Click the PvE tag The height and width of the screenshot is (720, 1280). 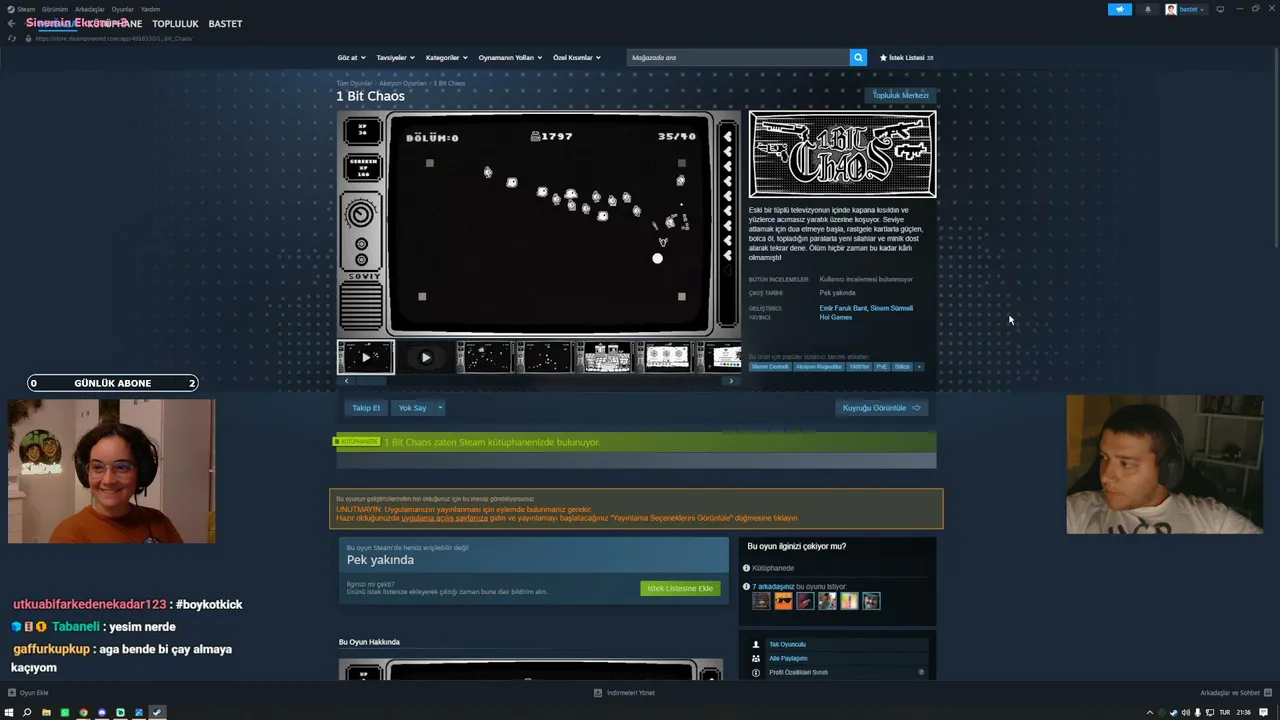coord(882,367)
